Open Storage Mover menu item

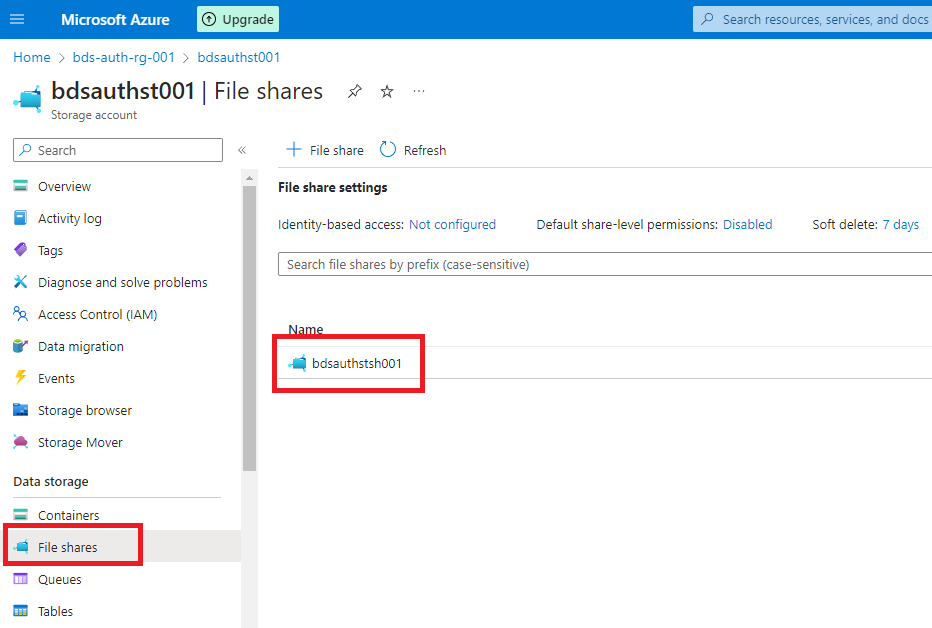pos(80,443)
